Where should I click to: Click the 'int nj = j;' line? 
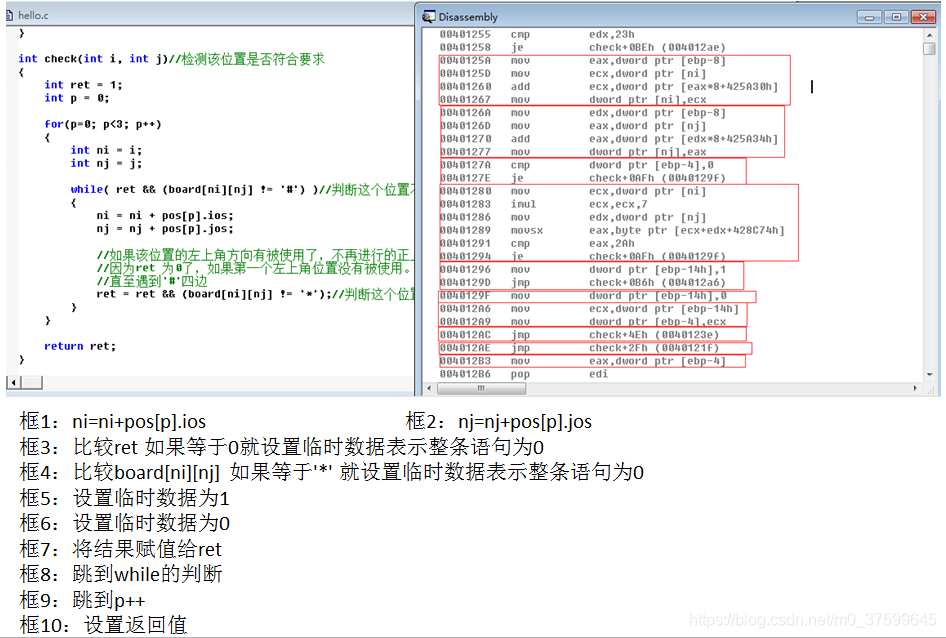(x=106, y=164)
